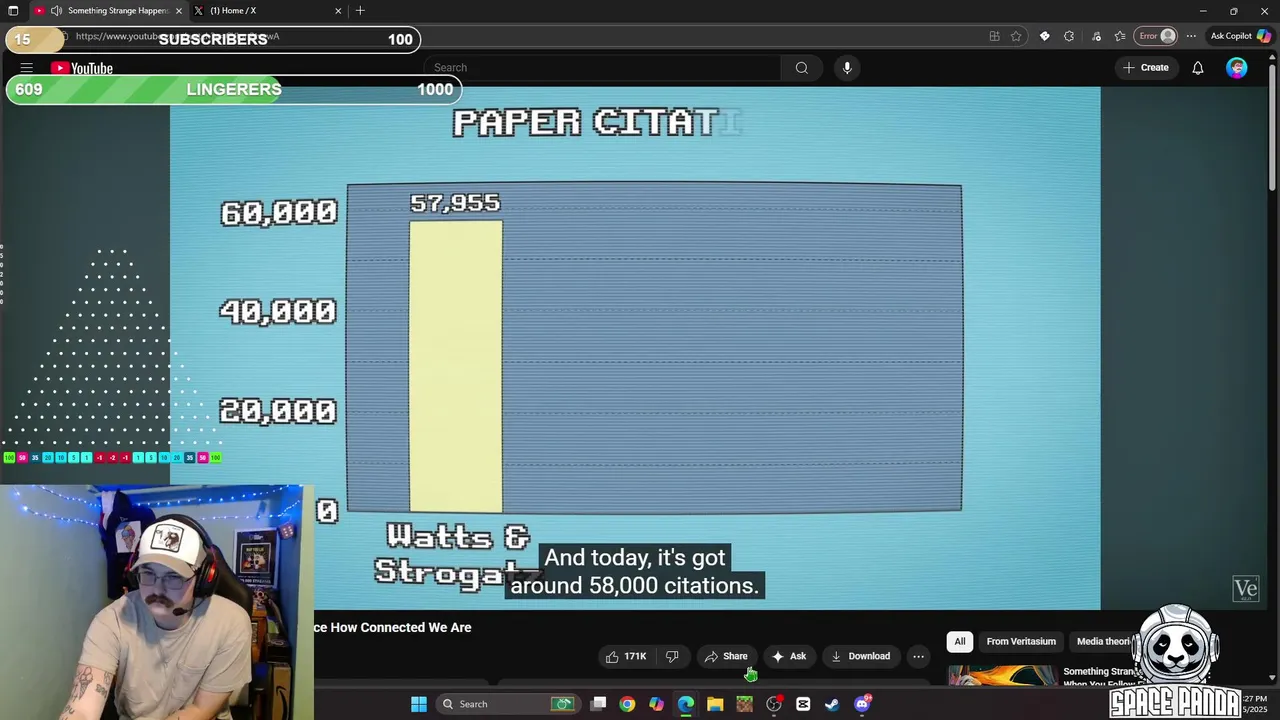Close the Home / X tab

[x=338, y=11]
